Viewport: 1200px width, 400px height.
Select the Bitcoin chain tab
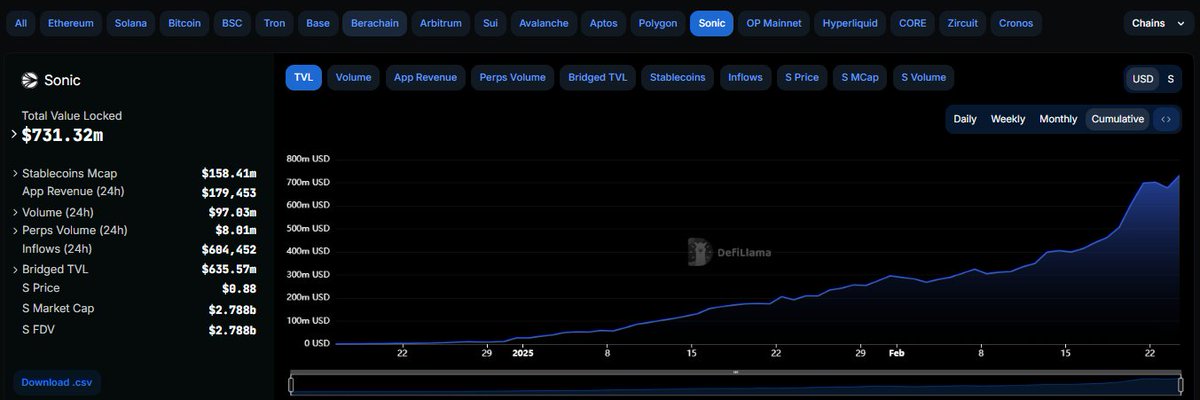(184, 22)
